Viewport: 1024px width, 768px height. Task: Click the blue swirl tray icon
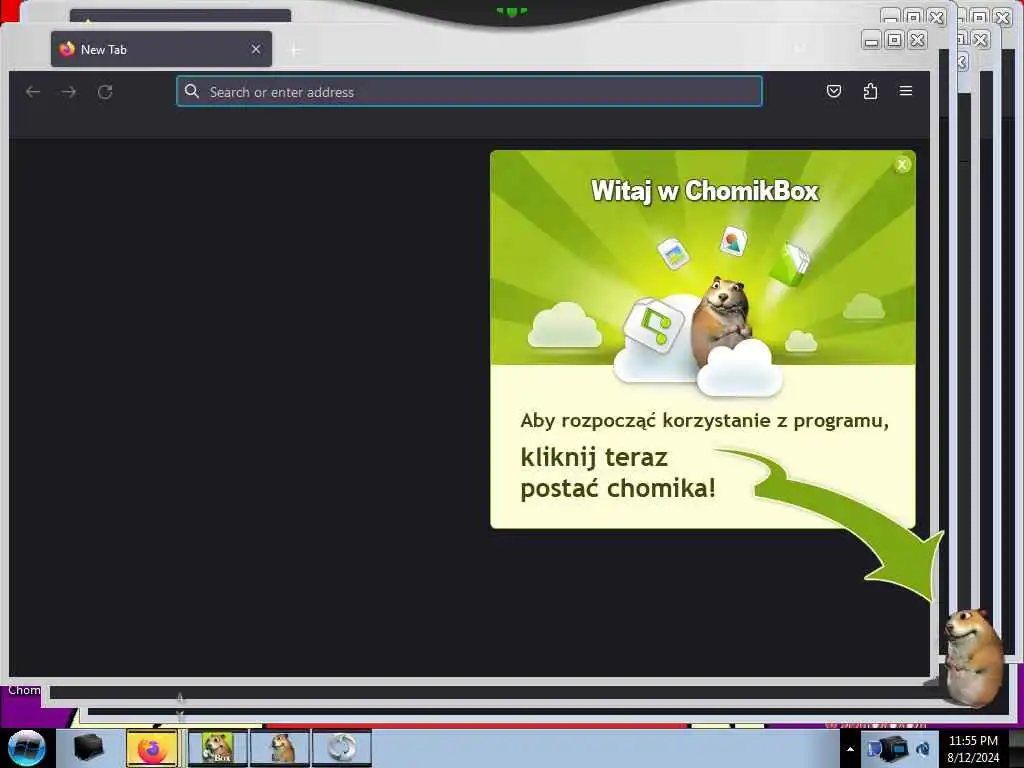(x=923, y=749)
